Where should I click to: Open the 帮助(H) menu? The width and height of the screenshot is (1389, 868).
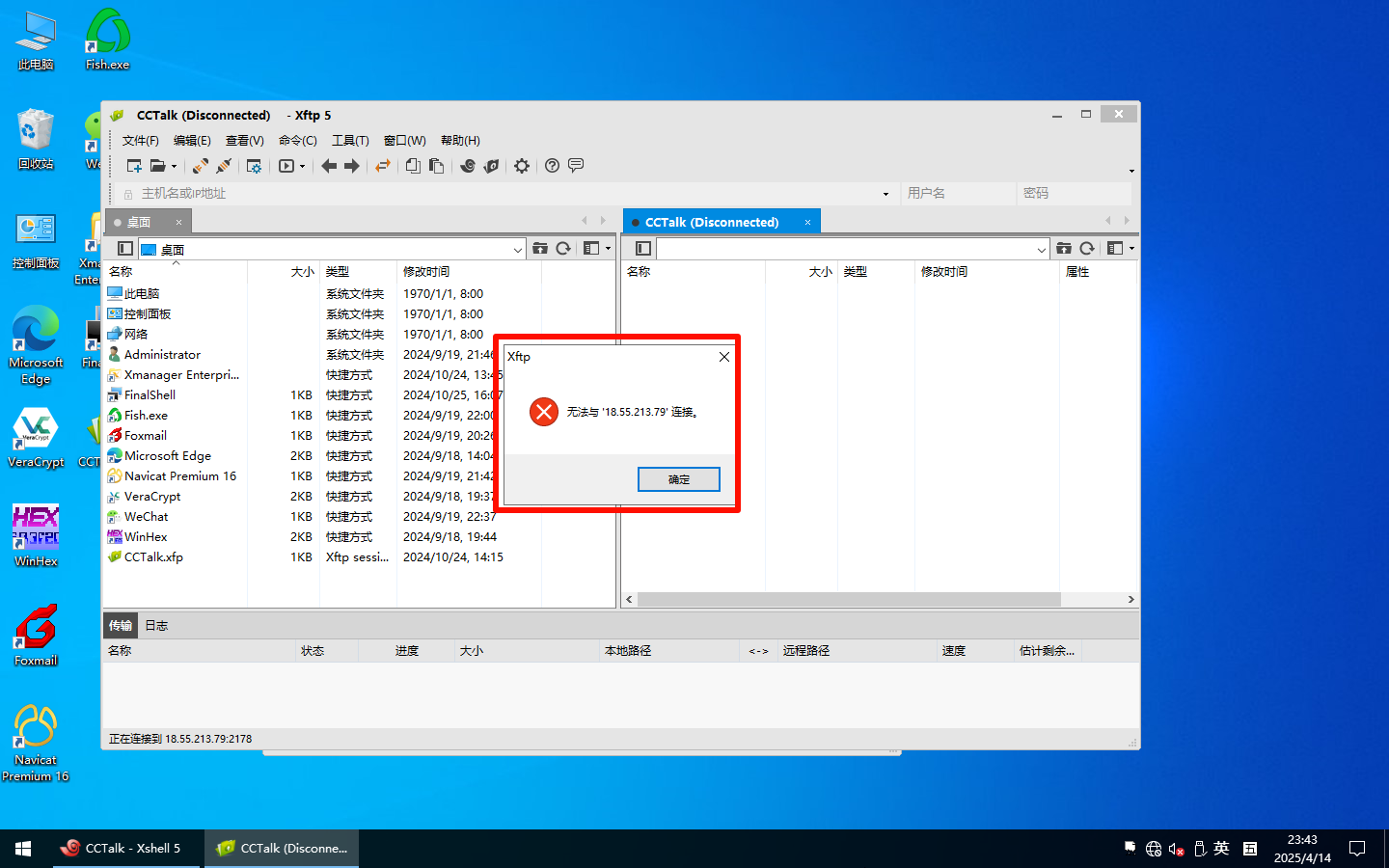point(460,141)
